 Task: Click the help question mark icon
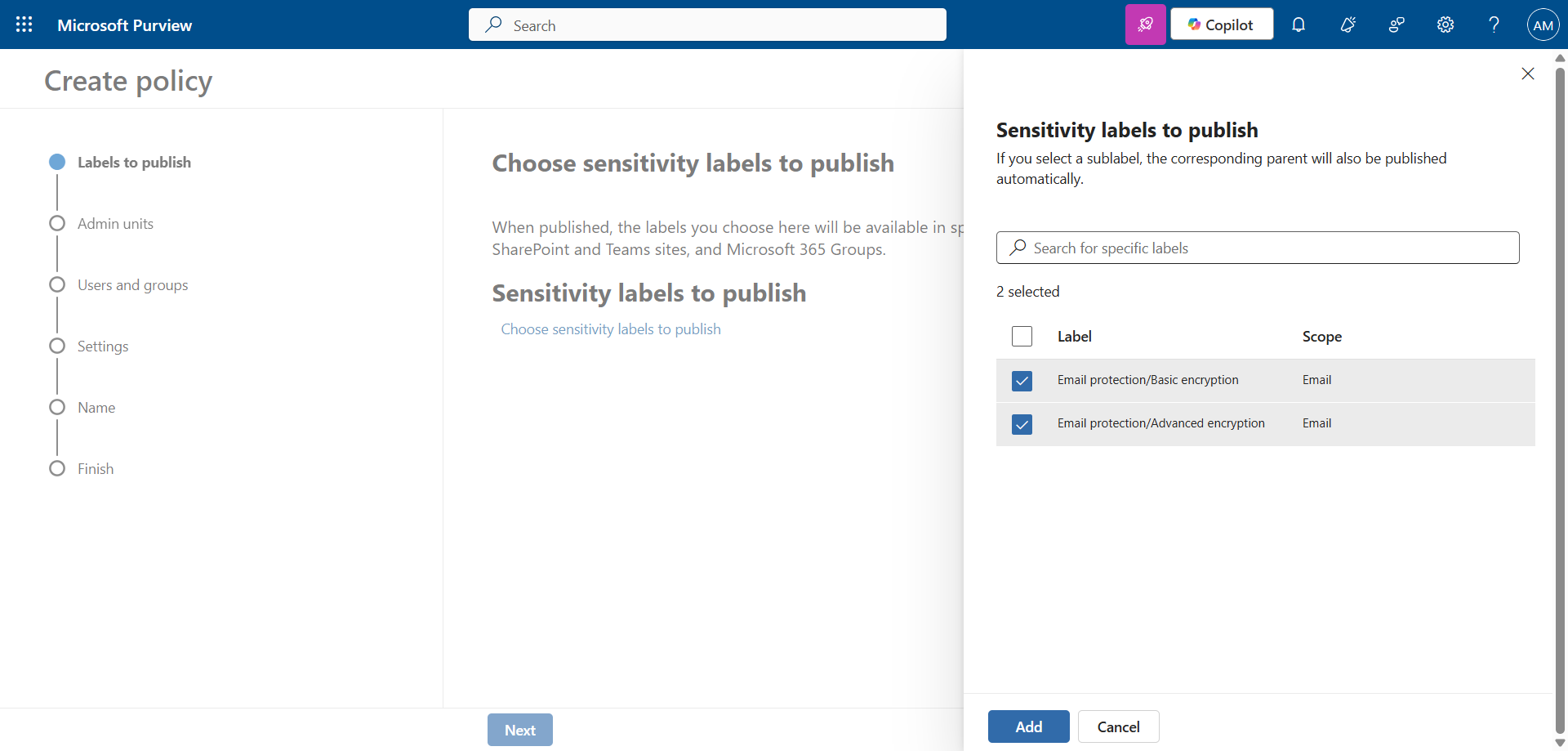click(1494, 25)
